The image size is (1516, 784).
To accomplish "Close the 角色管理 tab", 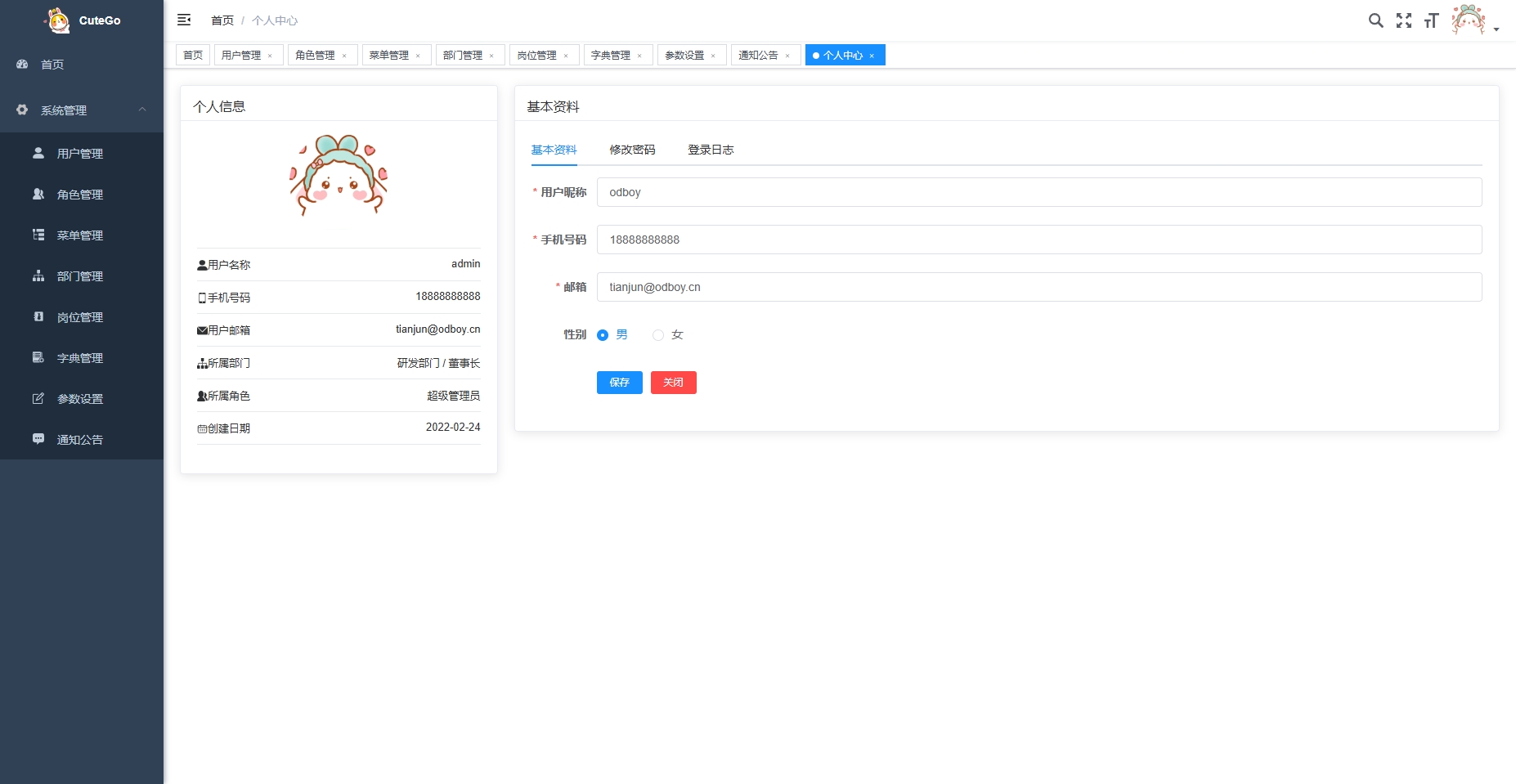I will coord(344,56).
